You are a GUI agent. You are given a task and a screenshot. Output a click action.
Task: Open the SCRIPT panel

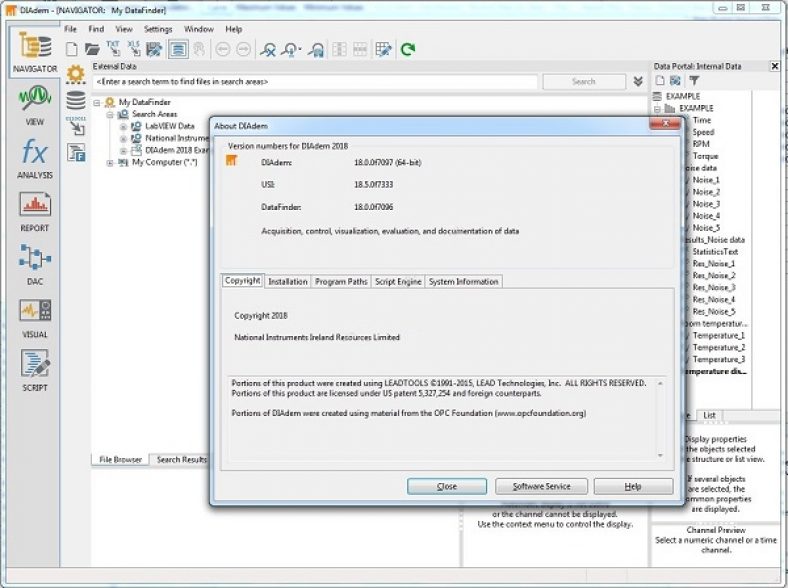tap(34, 372)
